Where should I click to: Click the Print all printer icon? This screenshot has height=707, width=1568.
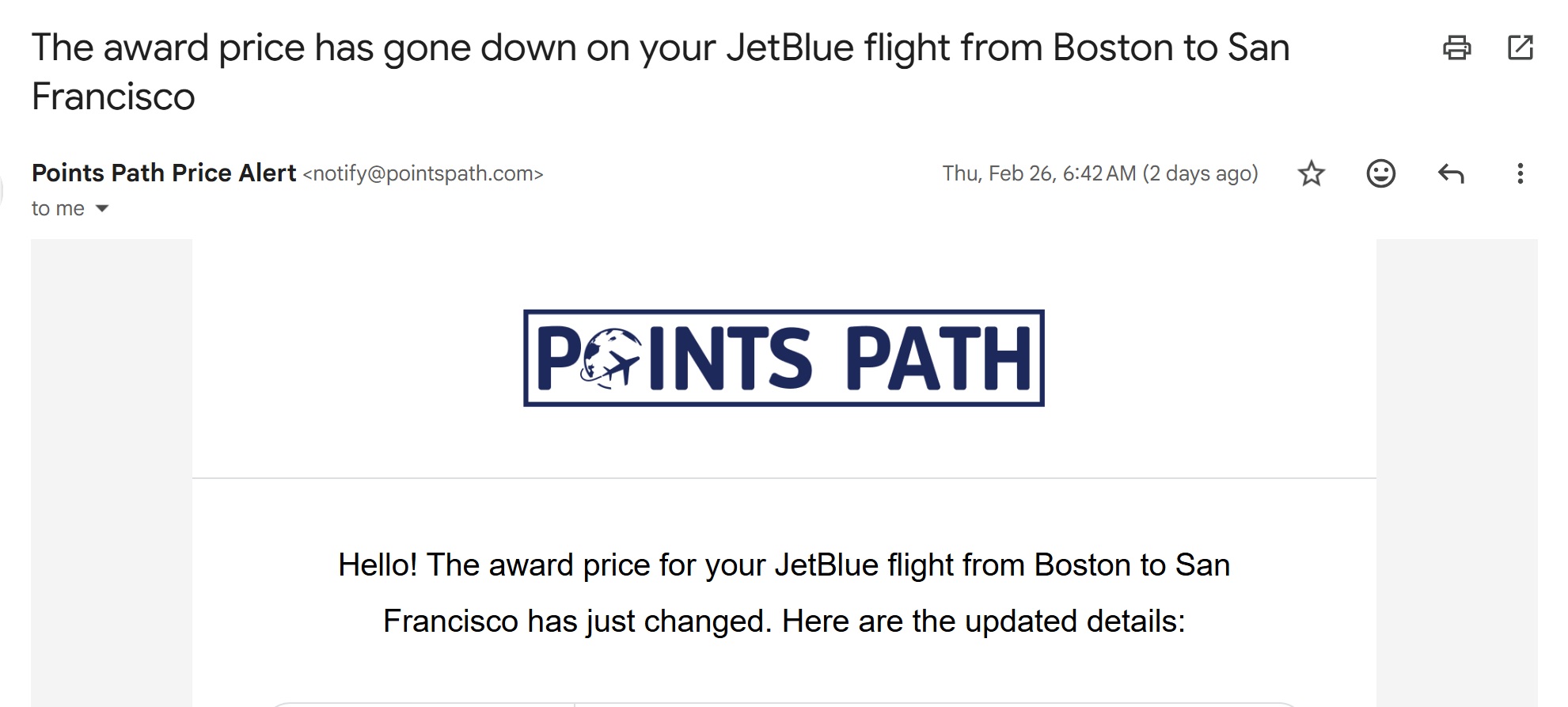1456,48
